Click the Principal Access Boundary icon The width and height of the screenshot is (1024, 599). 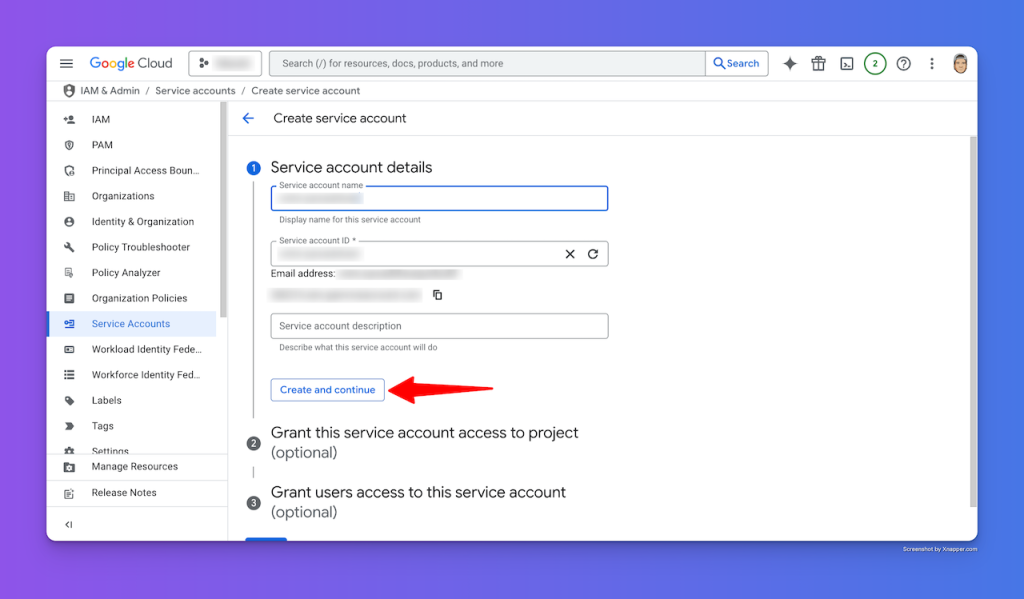pyautogui.click(x=69, y=170)
